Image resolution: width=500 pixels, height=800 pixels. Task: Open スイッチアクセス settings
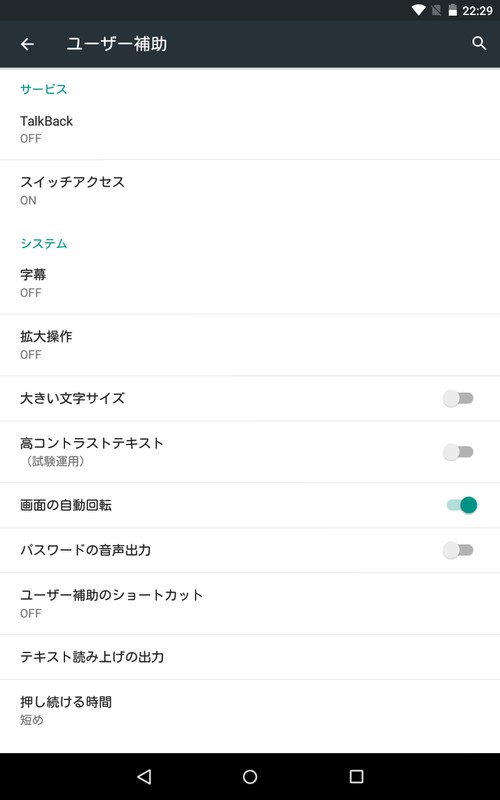coord(250,191)
